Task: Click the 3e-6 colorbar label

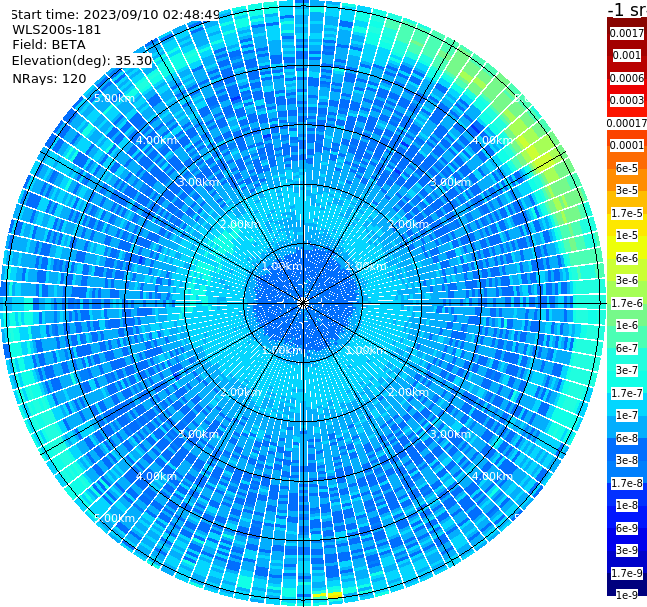Action: 627,280
